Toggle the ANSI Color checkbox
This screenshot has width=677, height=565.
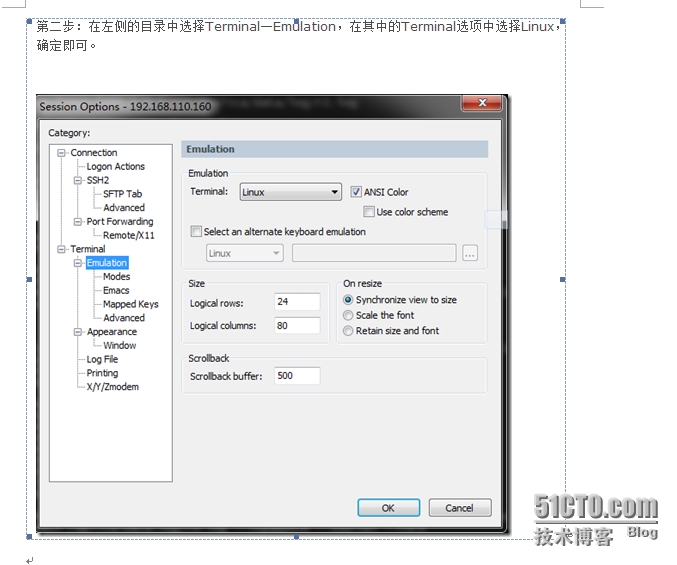(x=356, y=192)
